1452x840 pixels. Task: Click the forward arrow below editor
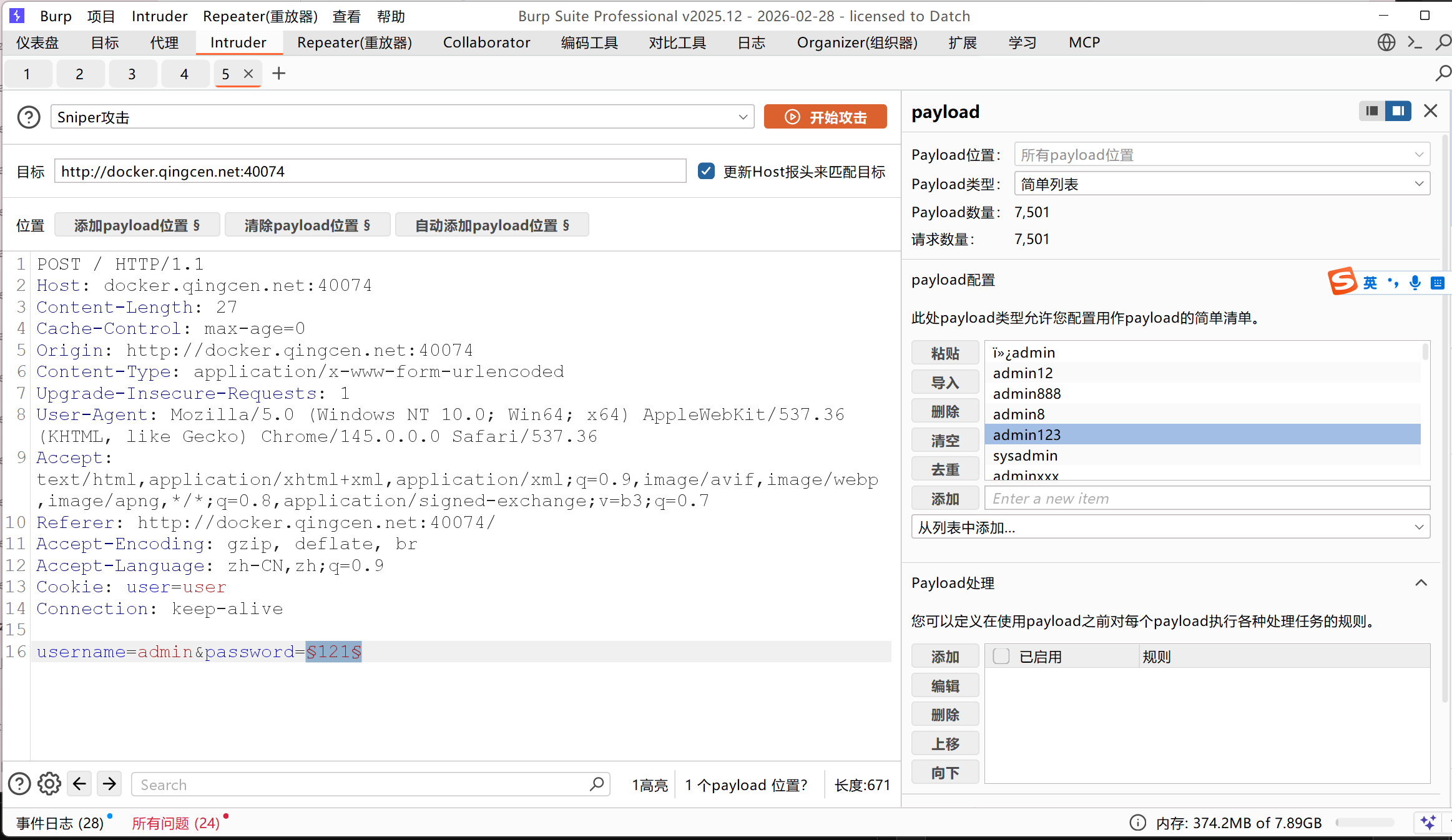pos(109,784)
